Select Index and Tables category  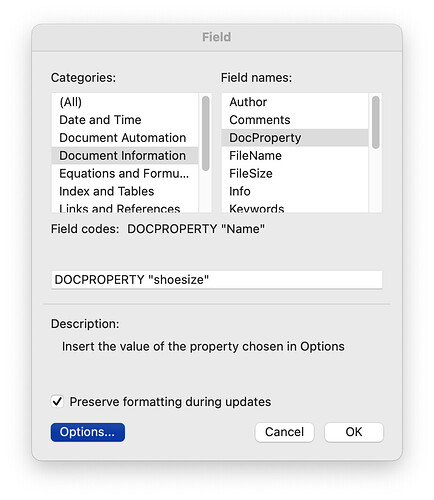125,191
